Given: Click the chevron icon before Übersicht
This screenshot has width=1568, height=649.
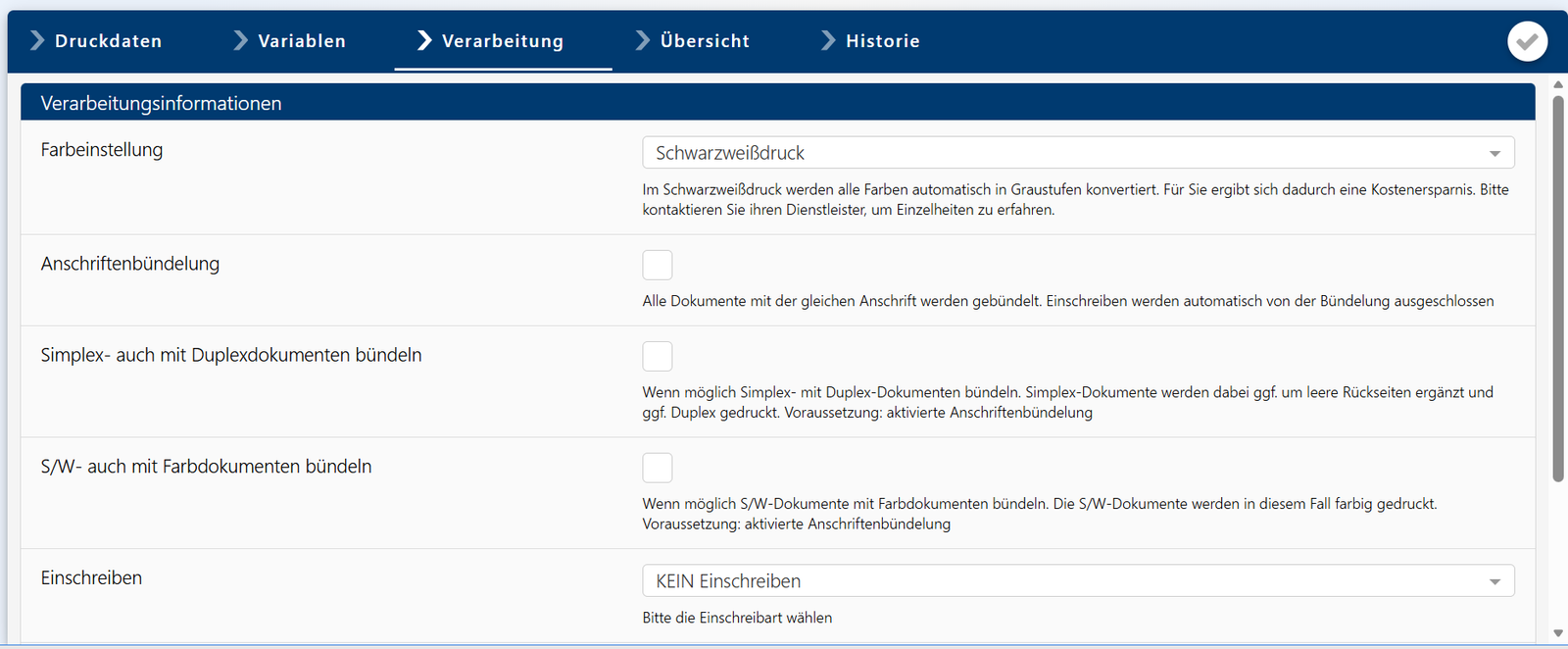Looking at the screenshot, I should click(x=643, y=40).
